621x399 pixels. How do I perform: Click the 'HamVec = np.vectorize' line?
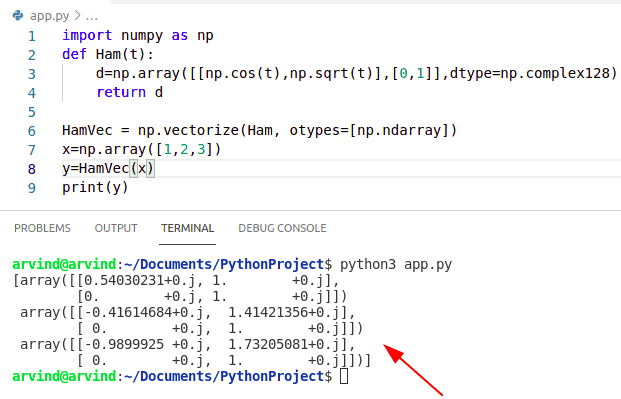[259, 130]
